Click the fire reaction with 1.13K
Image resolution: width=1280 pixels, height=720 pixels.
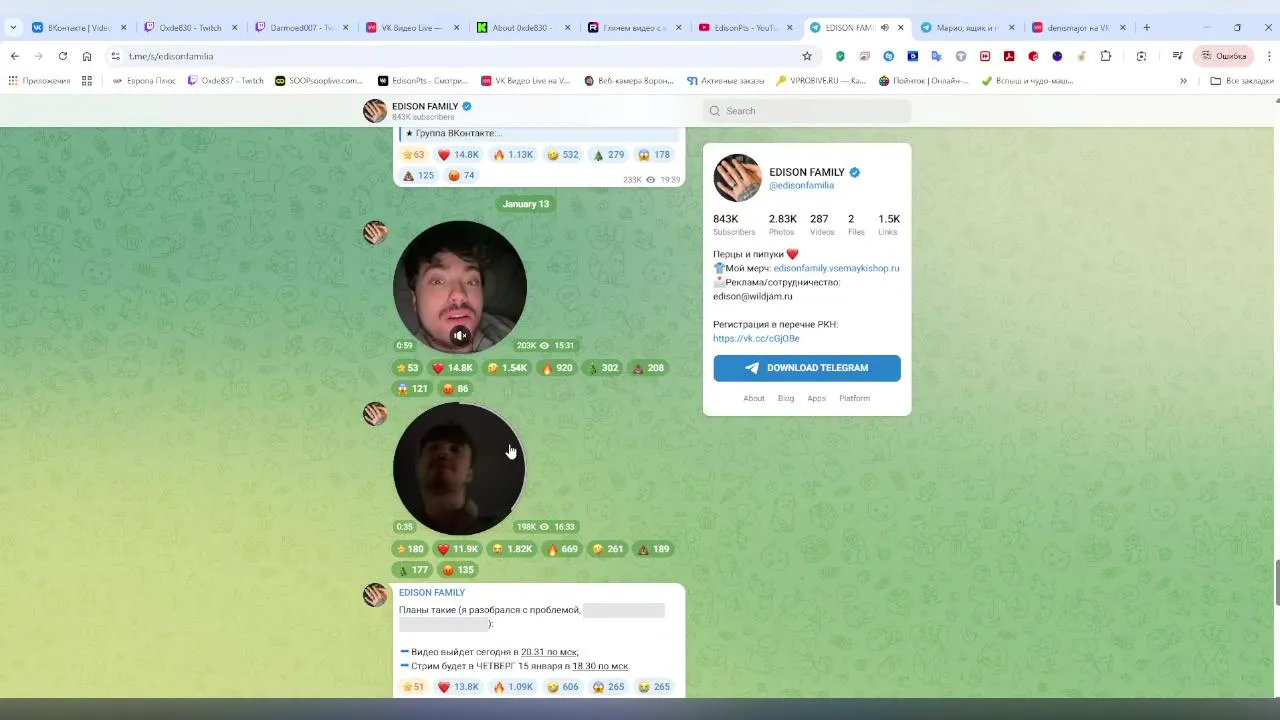[x=514, y=155]
